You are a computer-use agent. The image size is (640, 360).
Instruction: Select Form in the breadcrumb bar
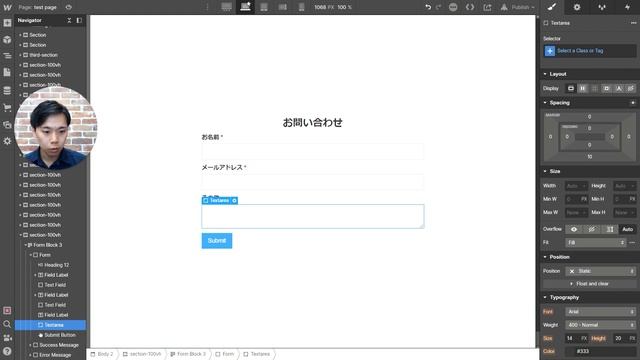(225, 354)
